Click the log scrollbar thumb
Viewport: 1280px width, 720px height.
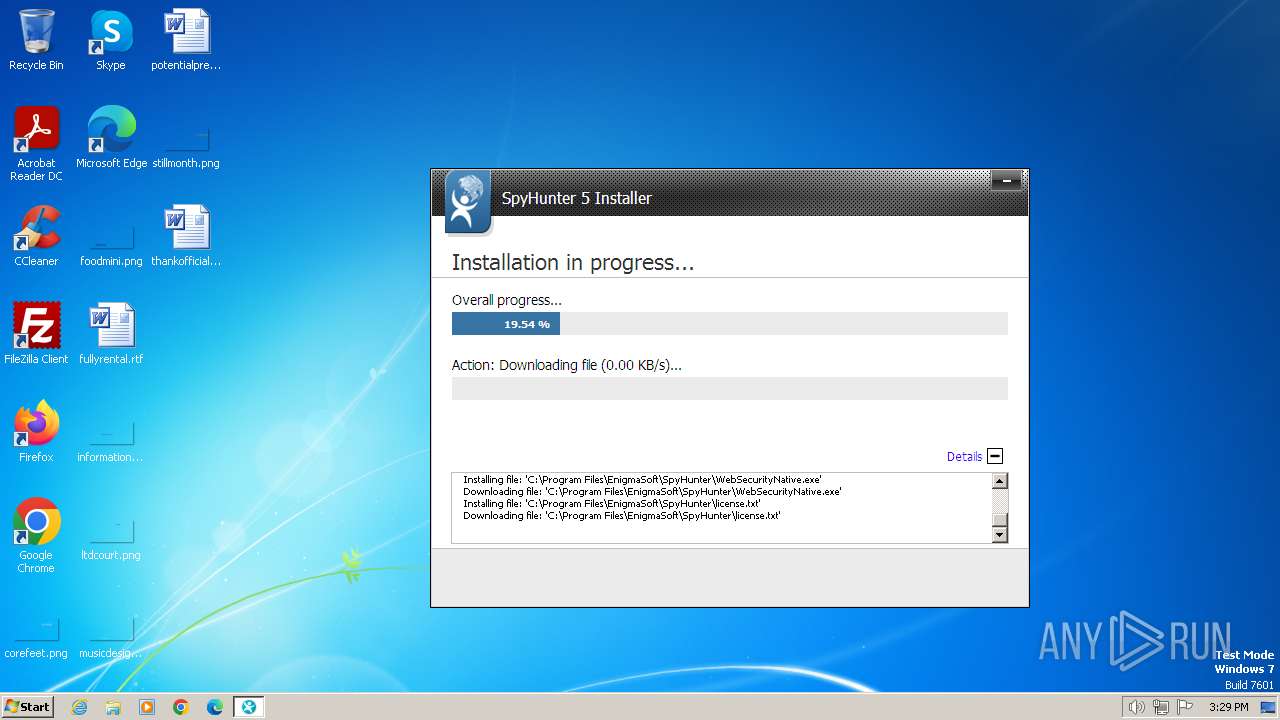click(x=999, y=520)
